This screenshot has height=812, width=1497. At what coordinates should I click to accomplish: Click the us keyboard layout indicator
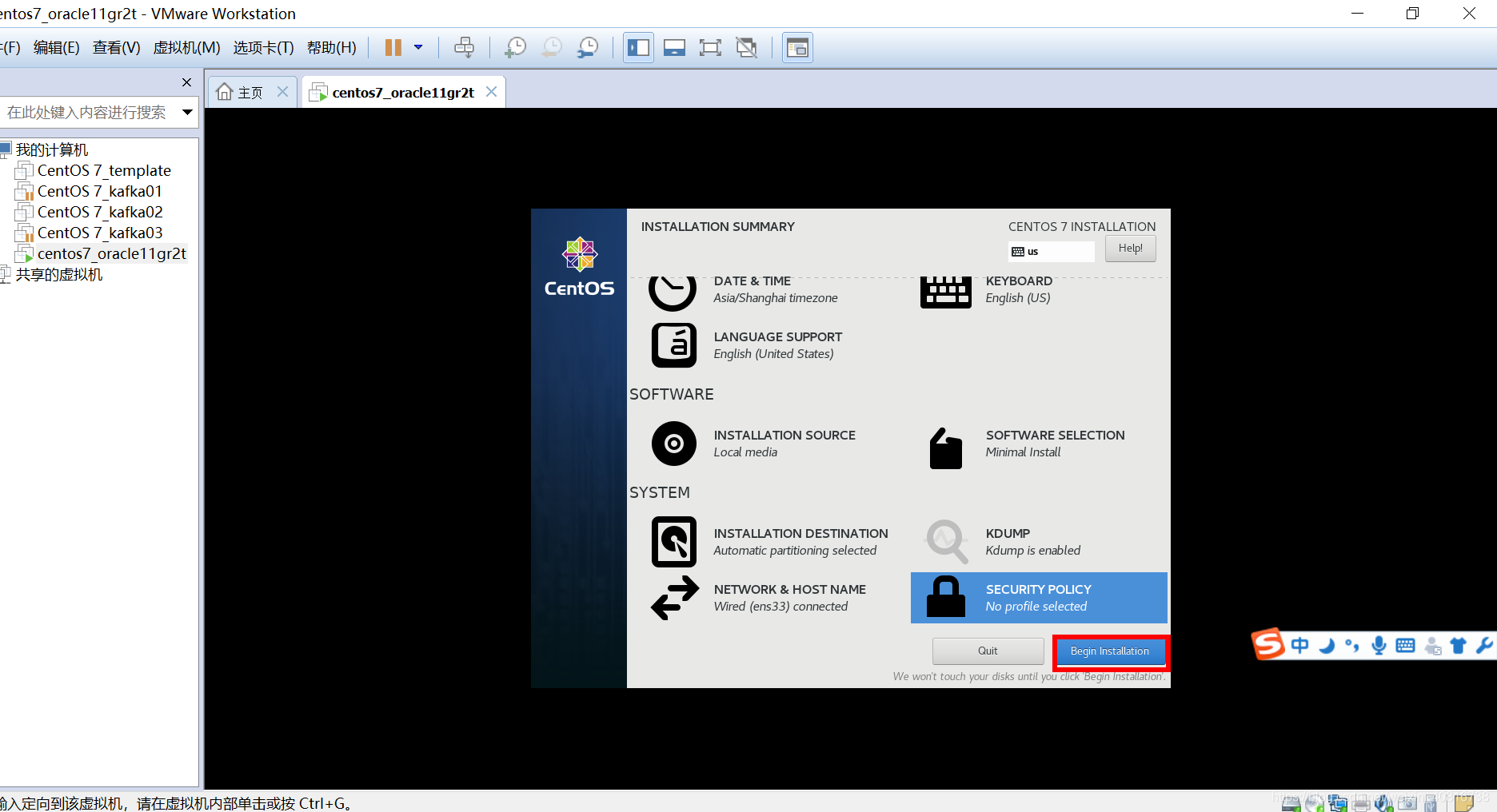coord(1051,252)
